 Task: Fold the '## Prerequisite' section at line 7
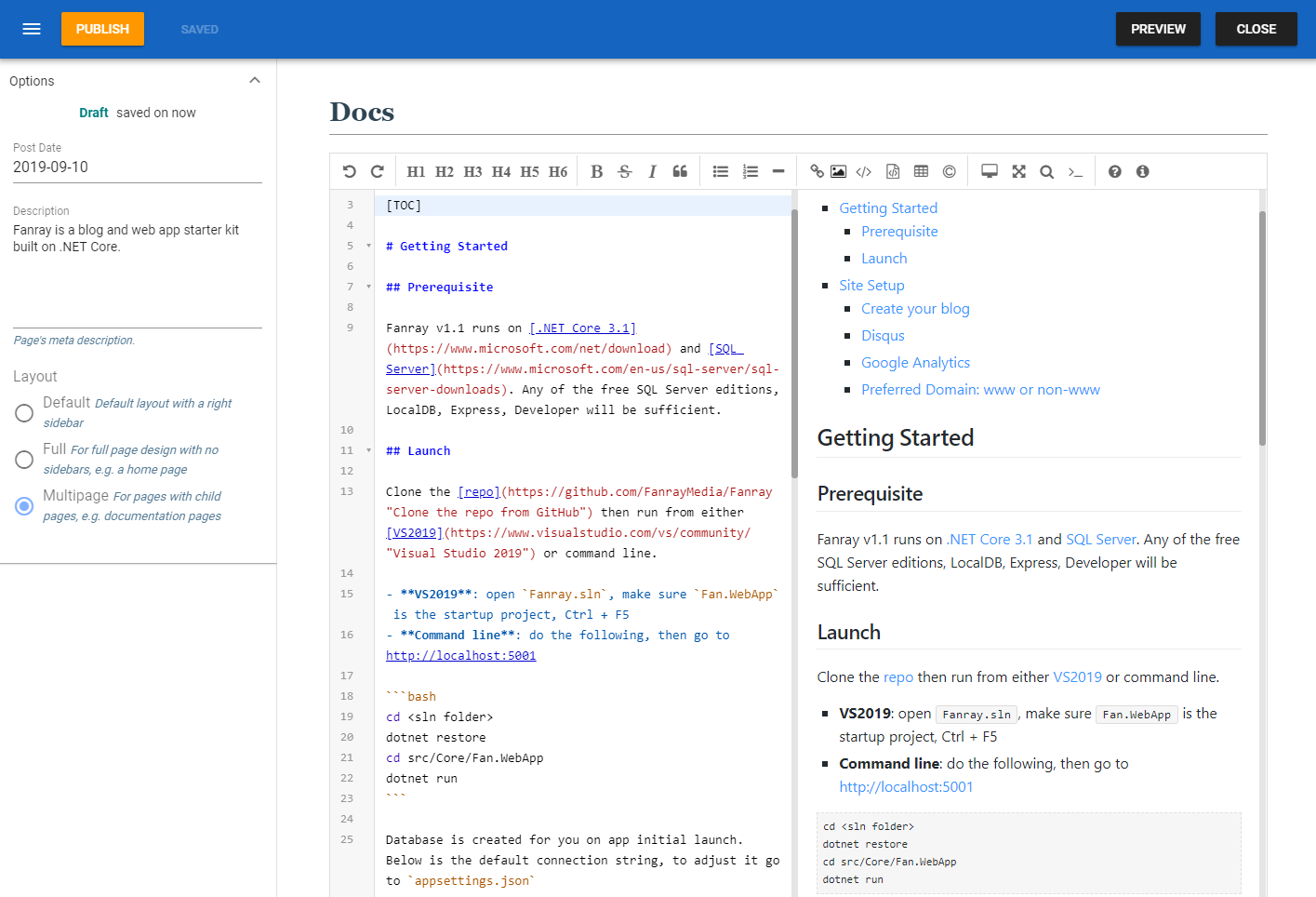click(x=368, y=287)
